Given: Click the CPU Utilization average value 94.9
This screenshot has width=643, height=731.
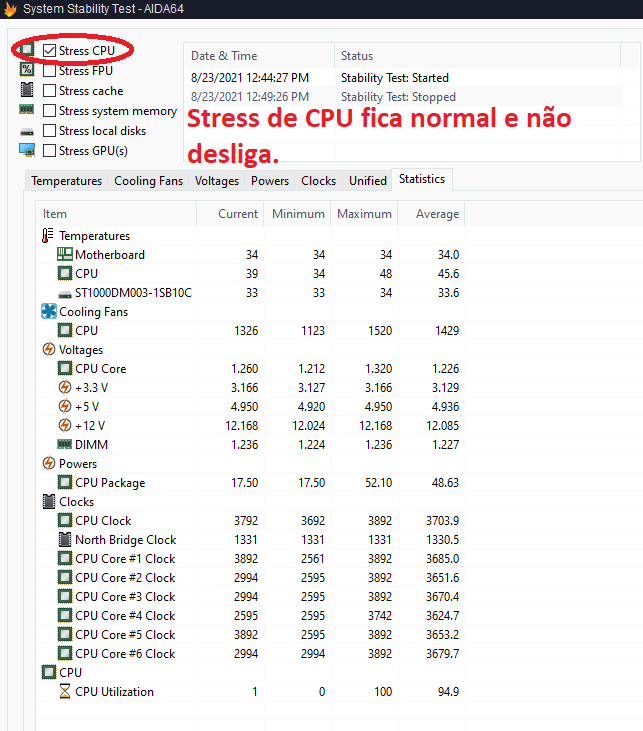Looking at the screenshot, I should coord(448,691).
